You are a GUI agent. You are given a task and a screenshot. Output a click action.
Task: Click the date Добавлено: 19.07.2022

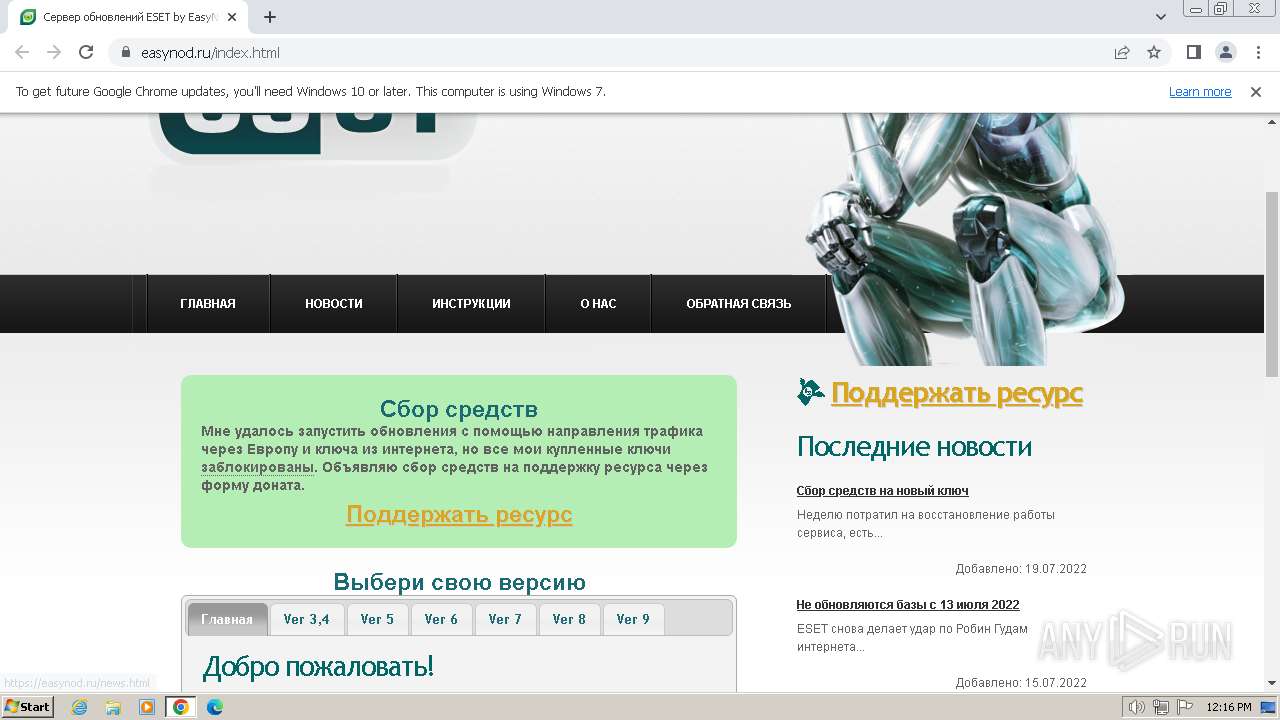pos(1021,569)
